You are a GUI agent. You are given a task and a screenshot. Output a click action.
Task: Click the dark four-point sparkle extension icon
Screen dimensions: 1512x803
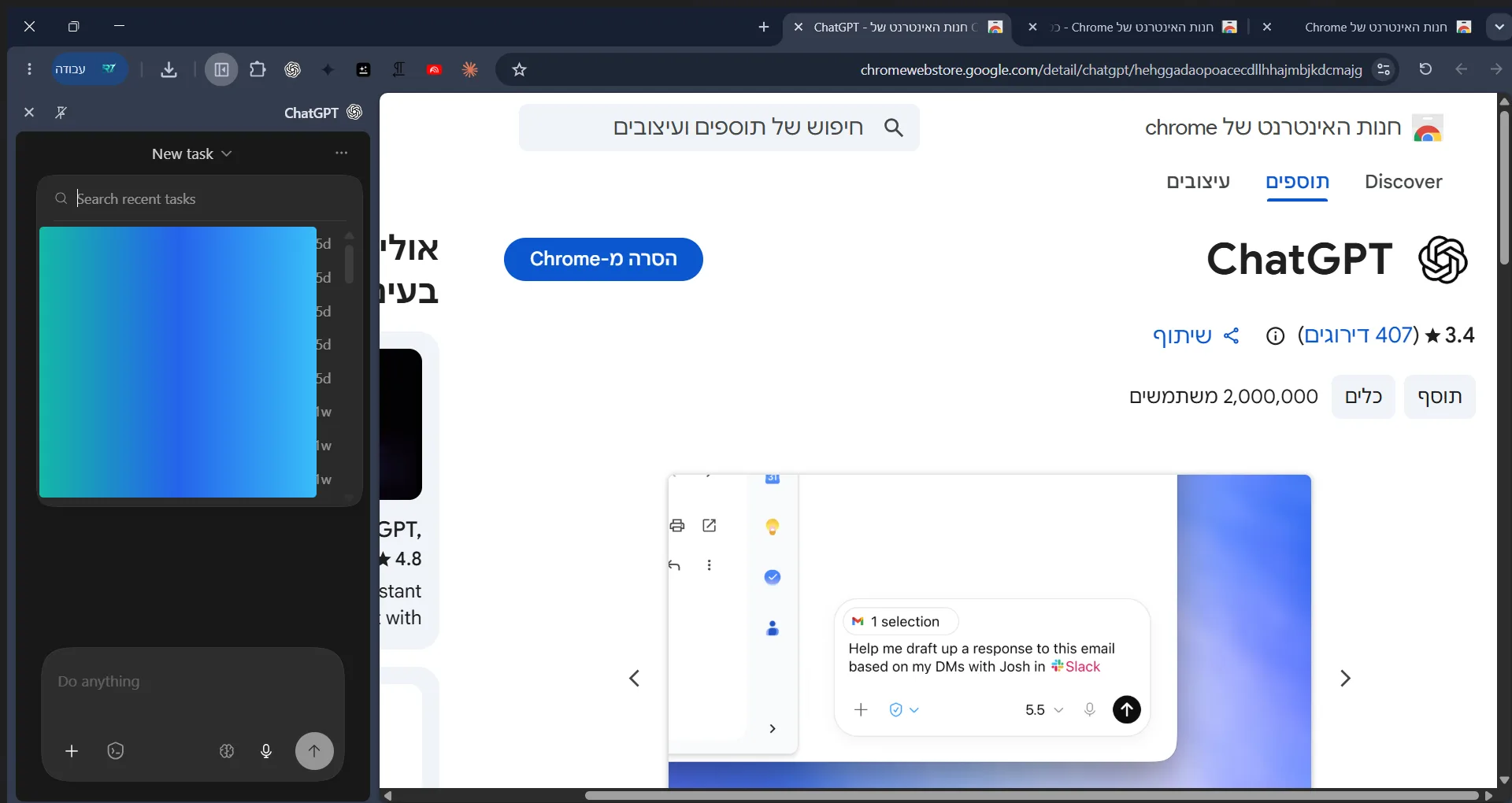click(x=328, y=69)
